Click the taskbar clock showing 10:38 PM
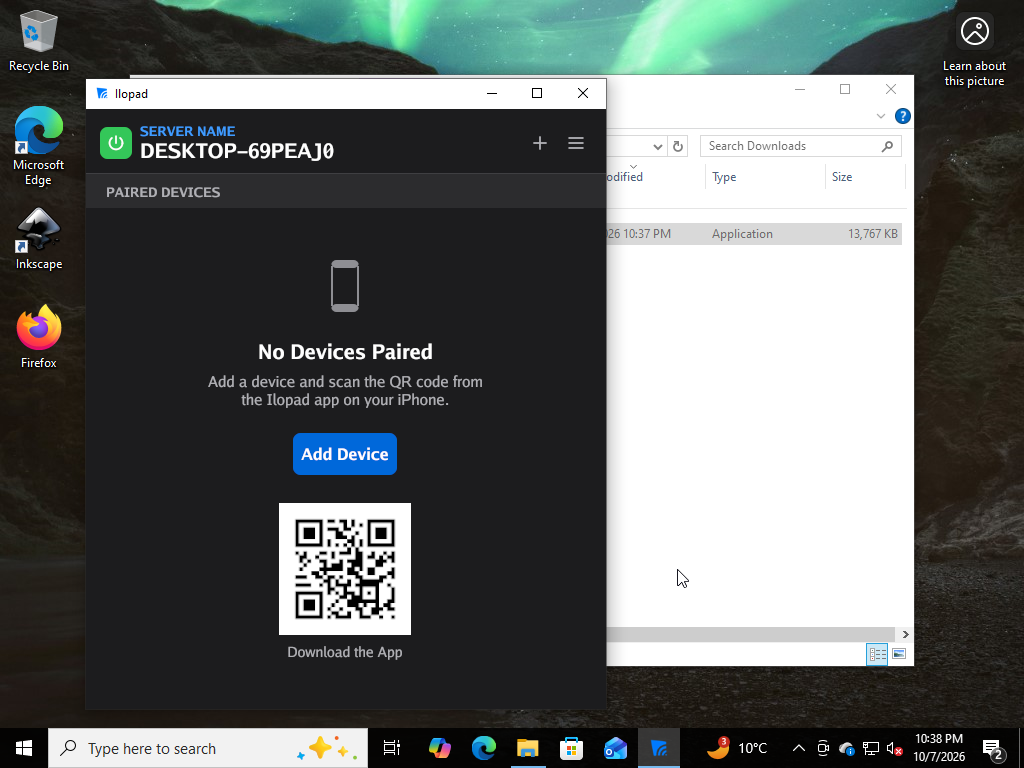This screenshot has height=768, width=1024. click(x=939, y=748)
